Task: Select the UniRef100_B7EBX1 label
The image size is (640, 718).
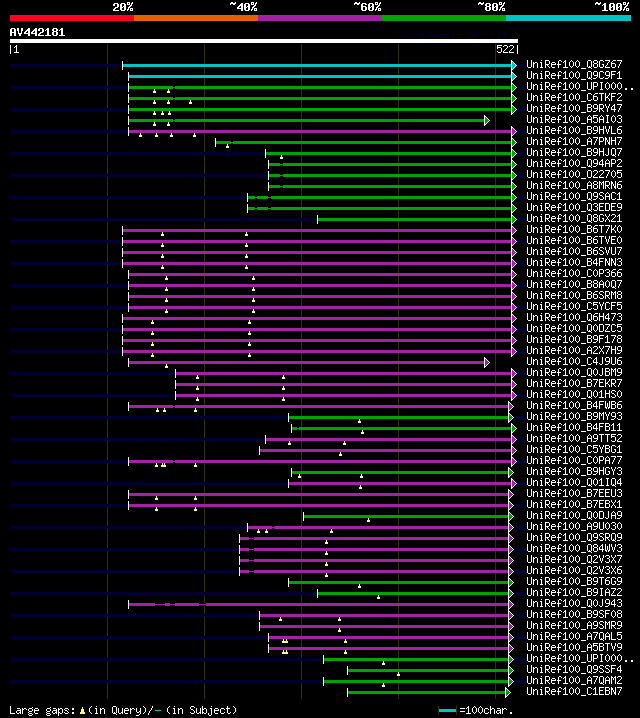Action: [574, 504]
